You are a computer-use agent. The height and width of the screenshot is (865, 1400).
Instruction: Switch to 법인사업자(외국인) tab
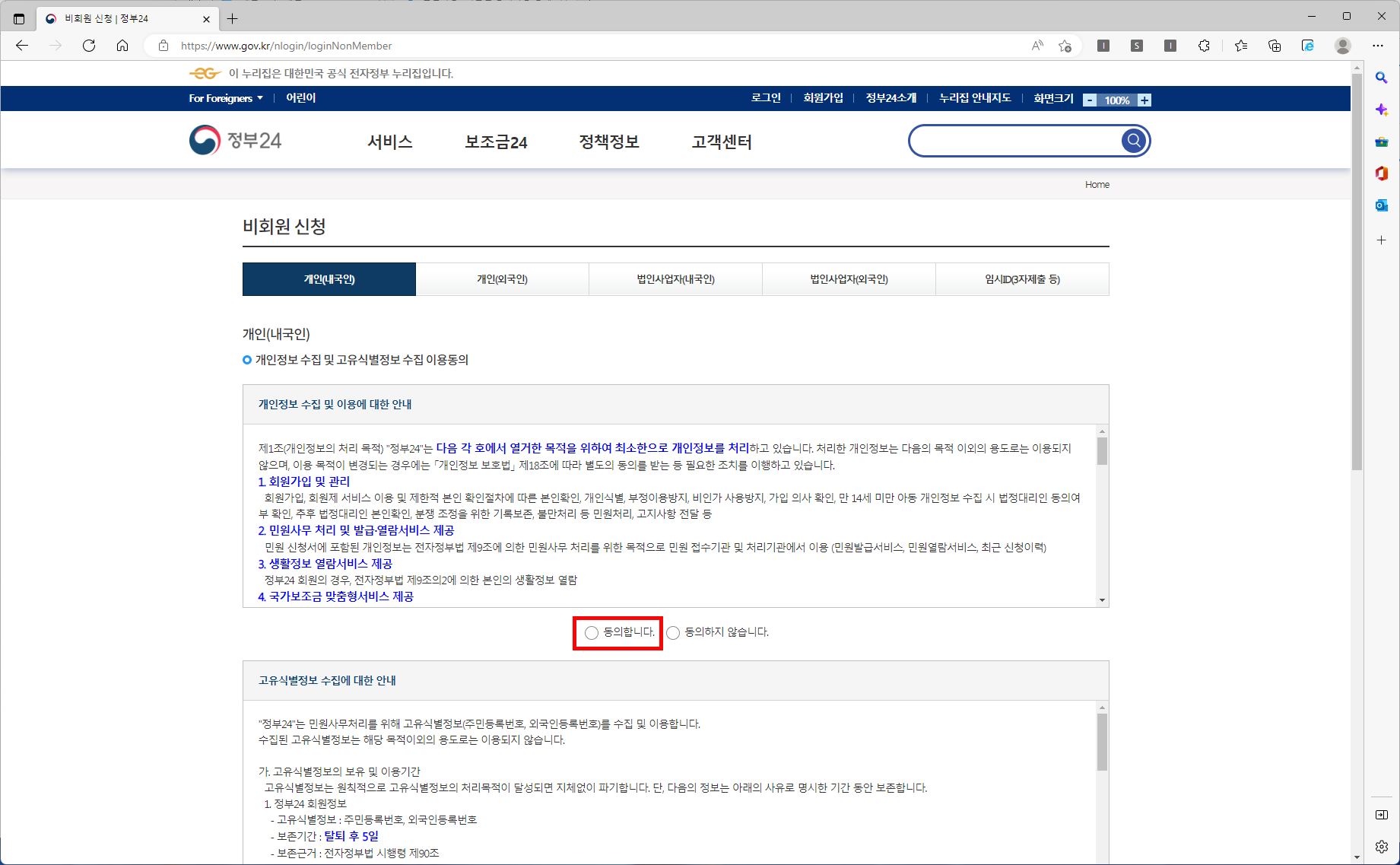[x=849, y=279]
